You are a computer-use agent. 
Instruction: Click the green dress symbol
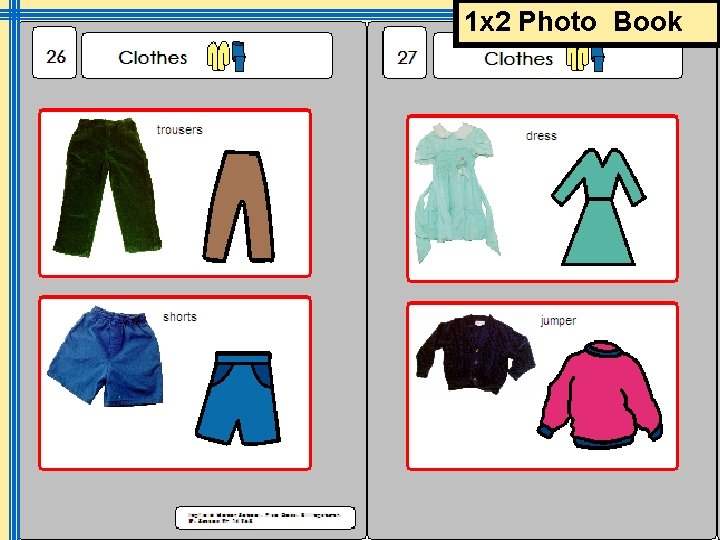(x=599, y=207)
